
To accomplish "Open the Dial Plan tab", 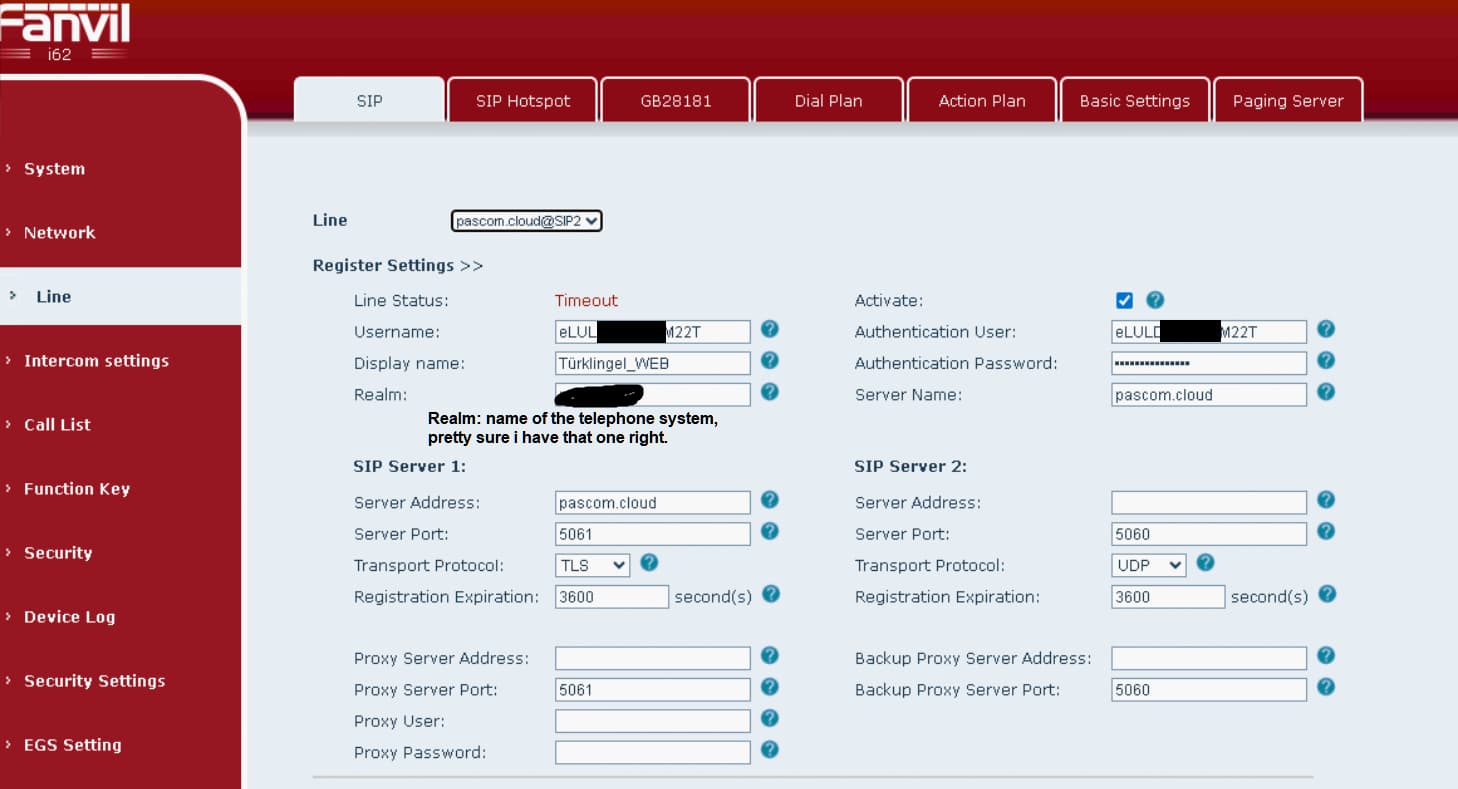I will 828,101.
